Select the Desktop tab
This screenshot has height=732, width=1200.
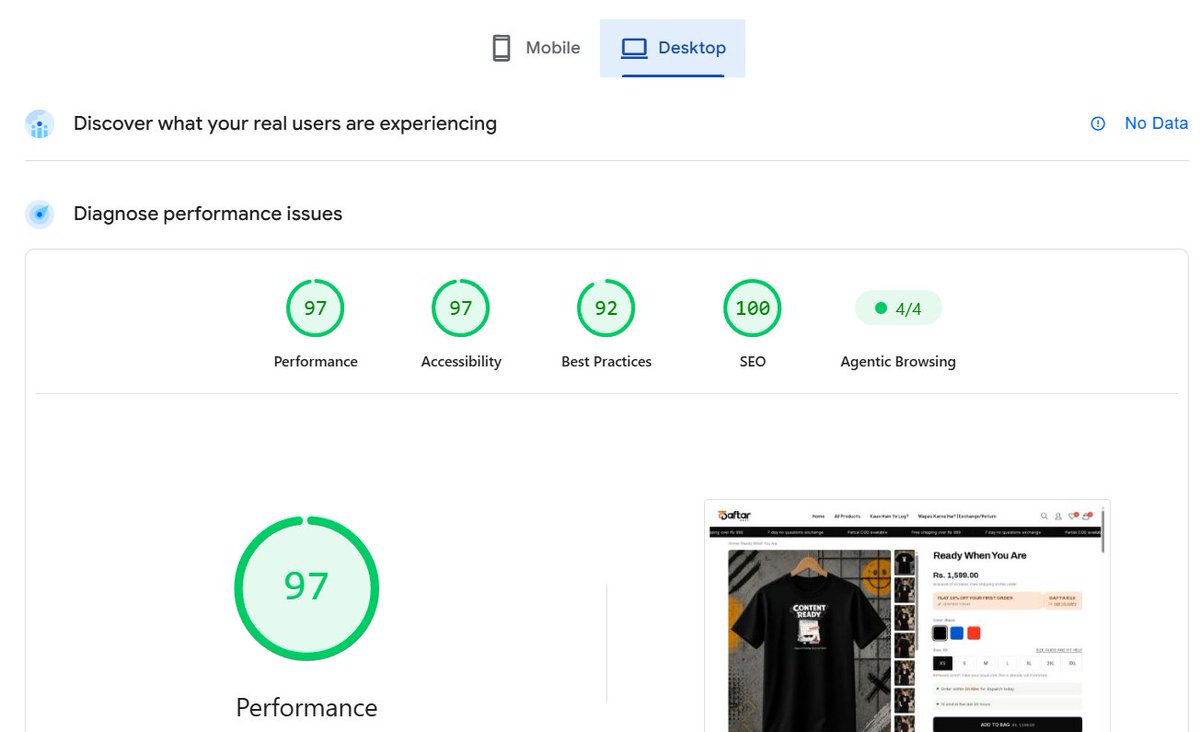coord(673,48)
